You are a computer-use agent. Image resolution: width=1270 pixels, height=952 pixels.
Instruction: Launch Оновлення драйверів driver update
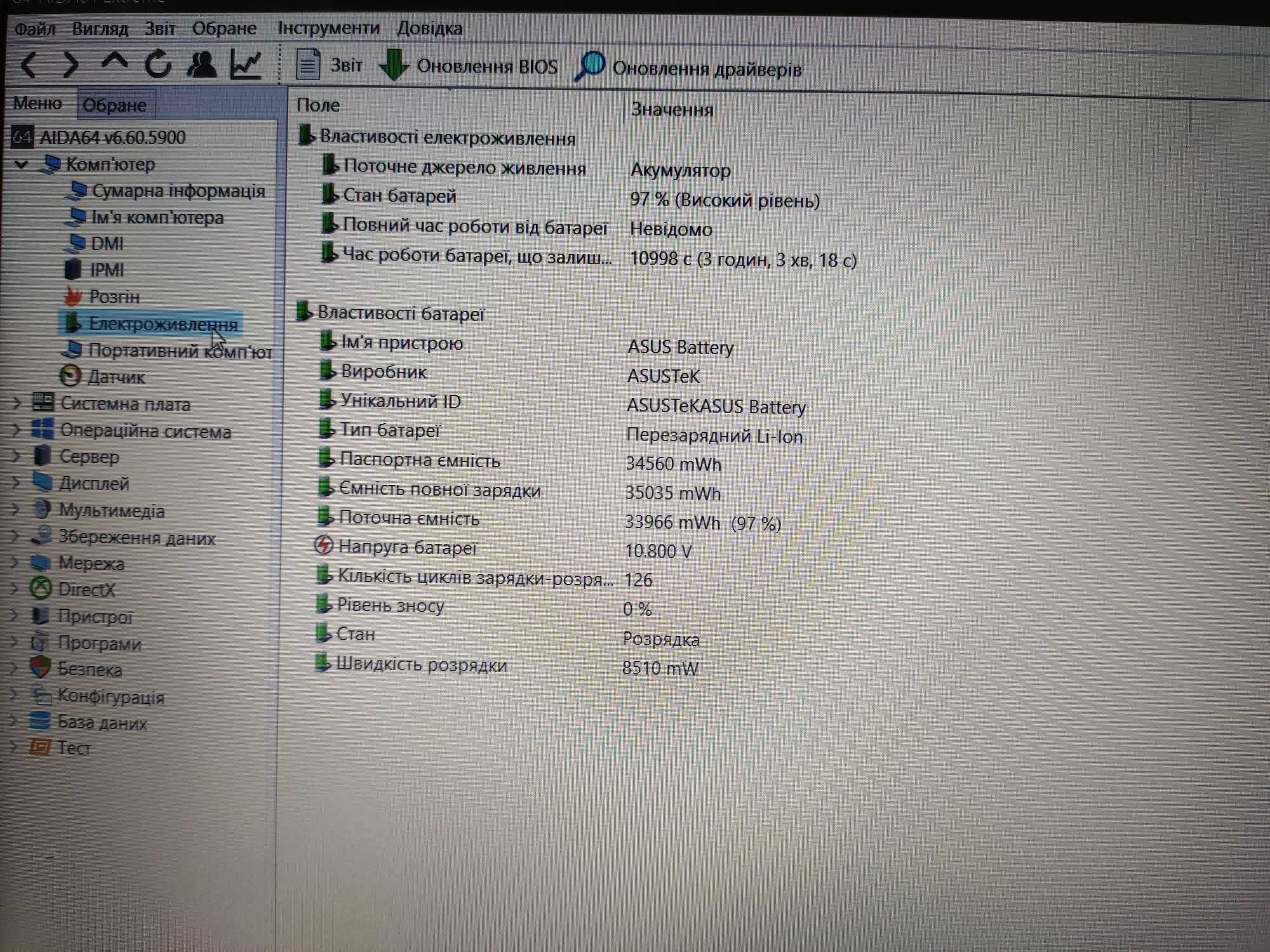tap(689, 68)
